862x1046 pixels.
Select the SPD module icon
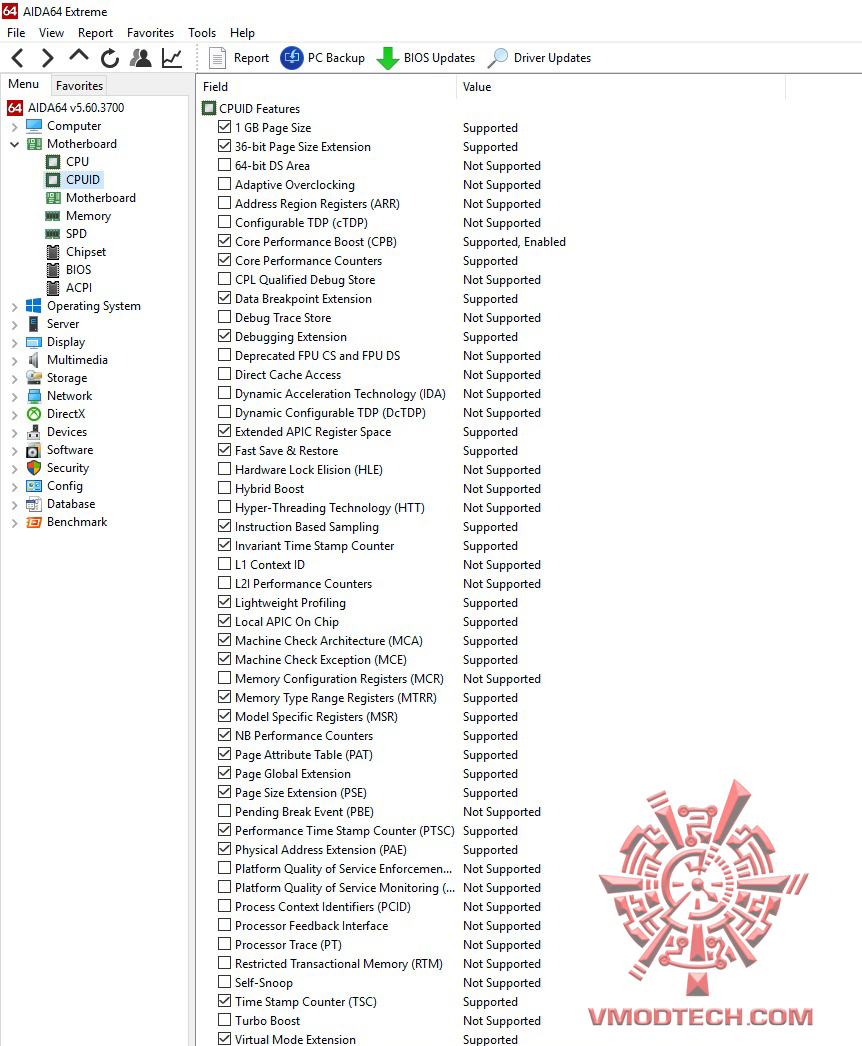pyautogui.click(x=53, y=233)
